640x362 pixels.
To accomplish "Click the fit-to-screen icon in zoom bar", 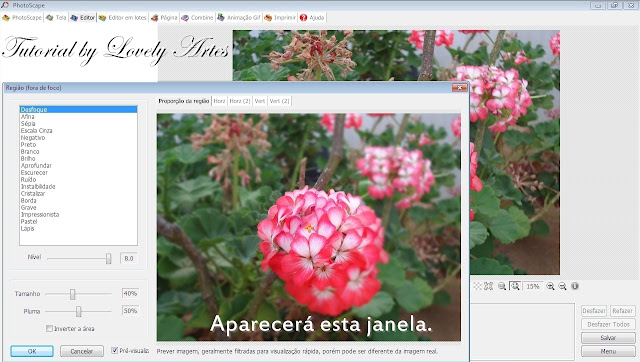I will click(489, 286).
